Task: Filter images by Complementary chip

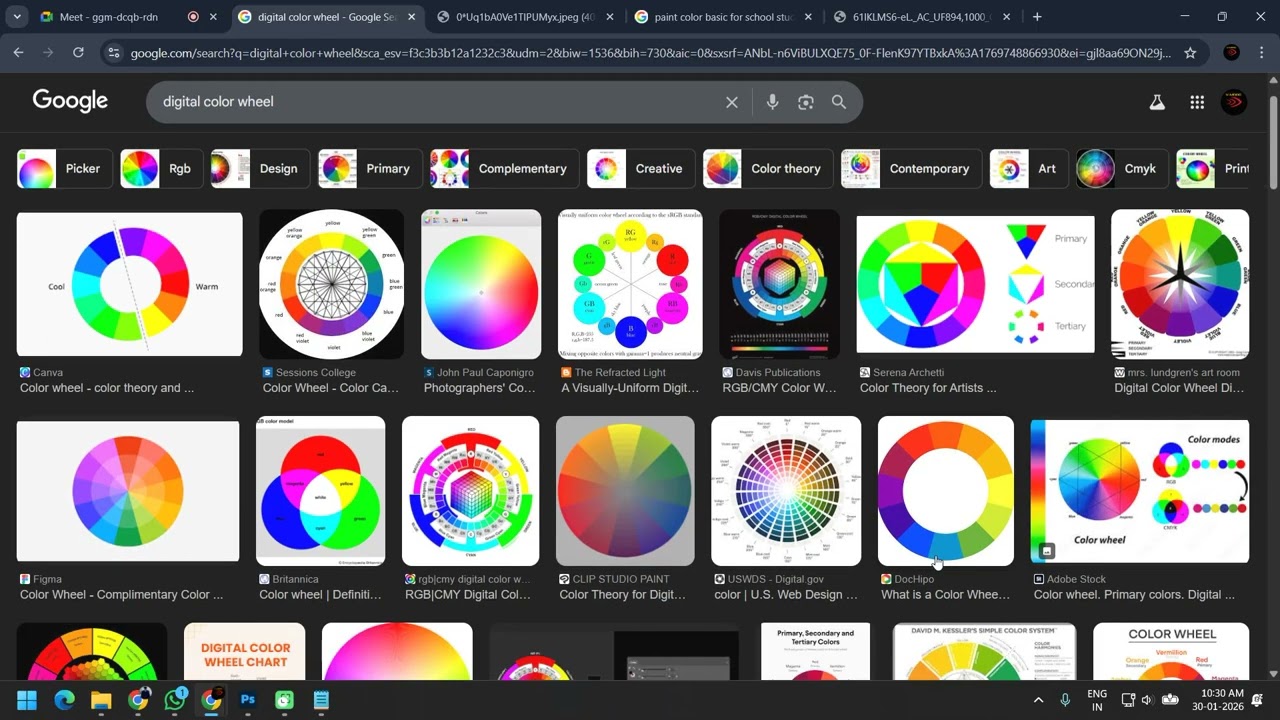Action: [x=505, y=169]
